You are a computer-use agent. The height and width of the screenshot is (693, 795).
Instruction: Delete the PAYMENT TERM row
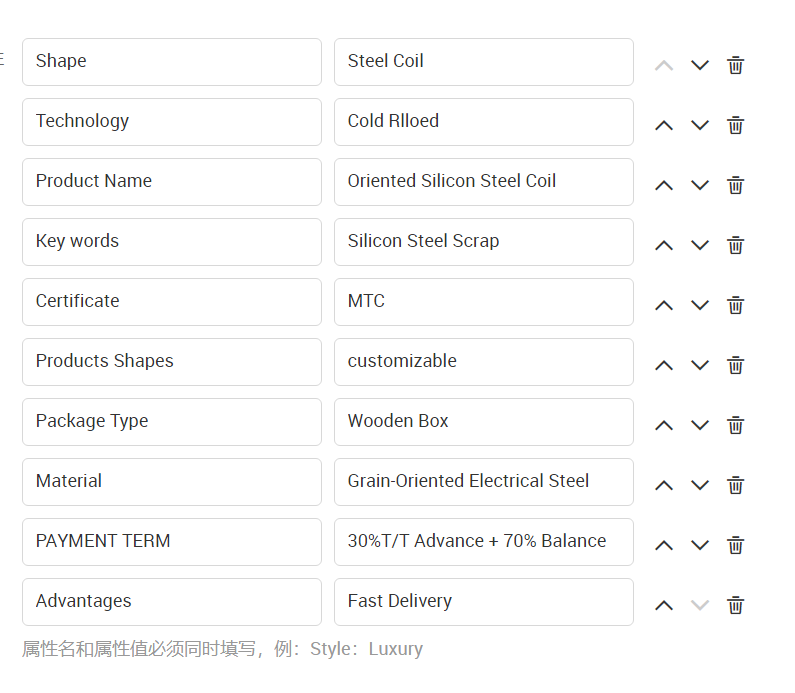coord(735,545)
